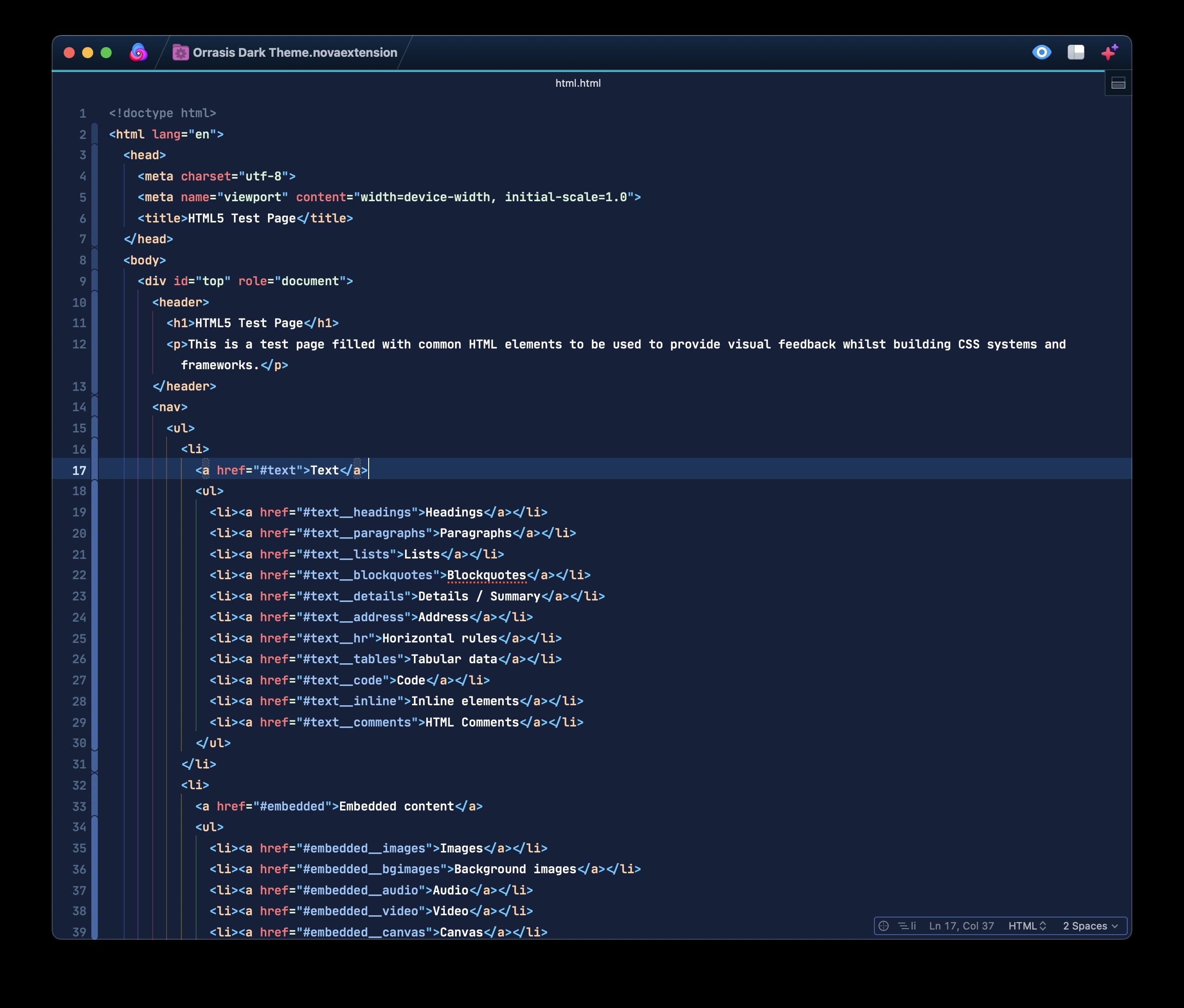Click the crosshair icon in status bar
Screen dimensions: 1184x1008
pos(884,926)
